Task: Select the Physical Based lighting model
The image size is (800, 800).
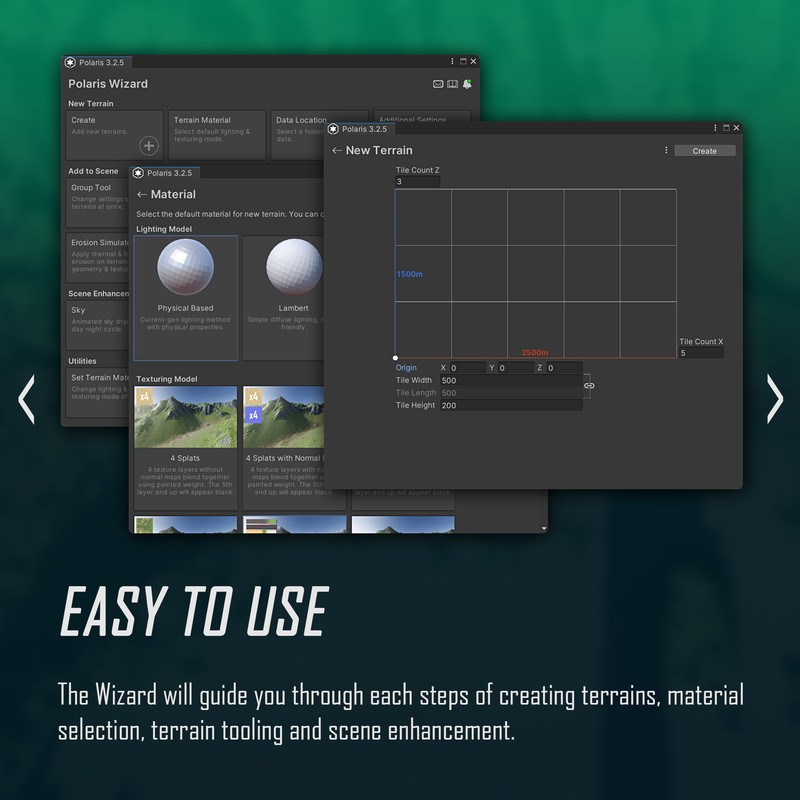Action: 186,298
